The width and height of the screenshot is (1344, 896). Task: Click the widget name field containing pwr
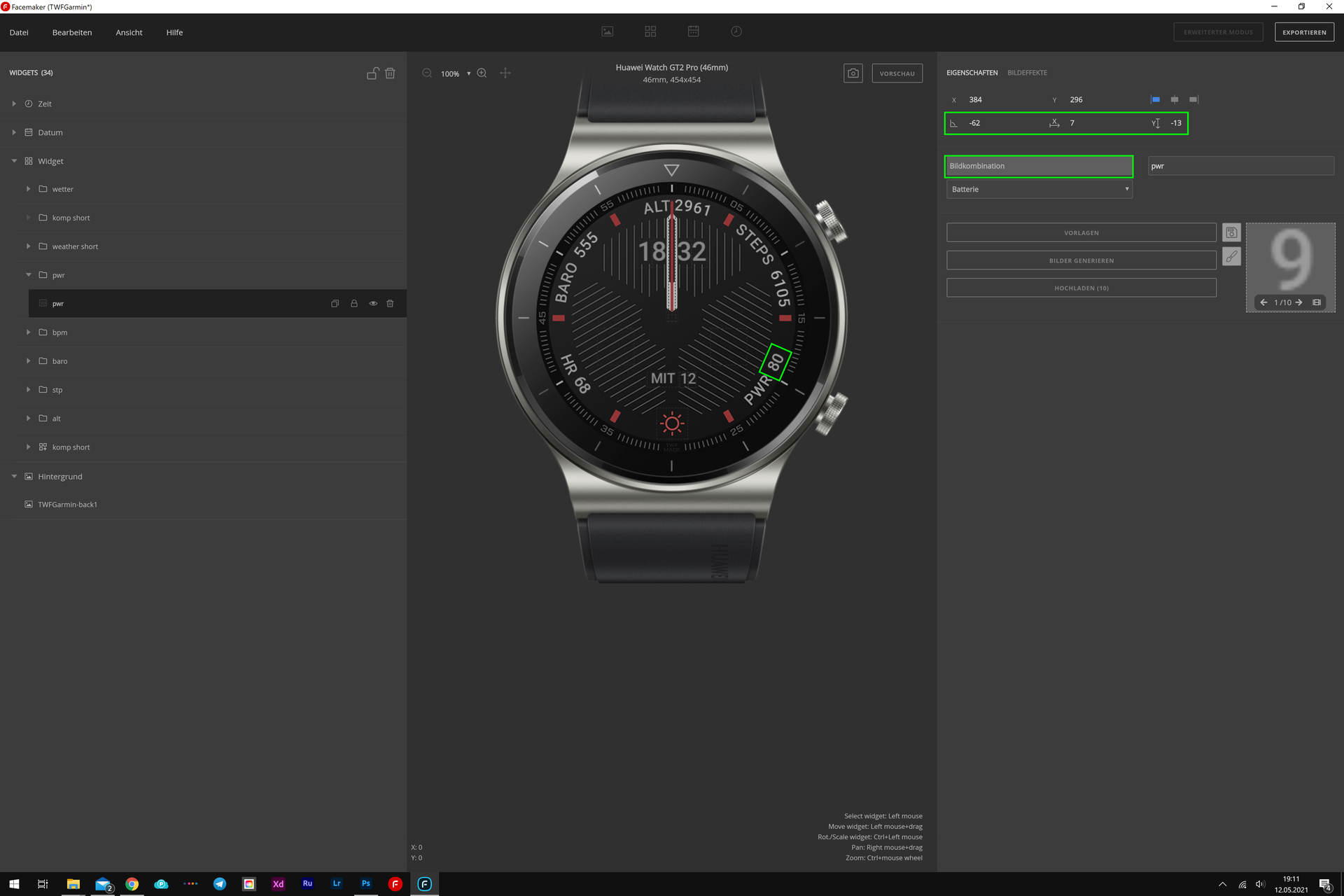(1240, 166)
